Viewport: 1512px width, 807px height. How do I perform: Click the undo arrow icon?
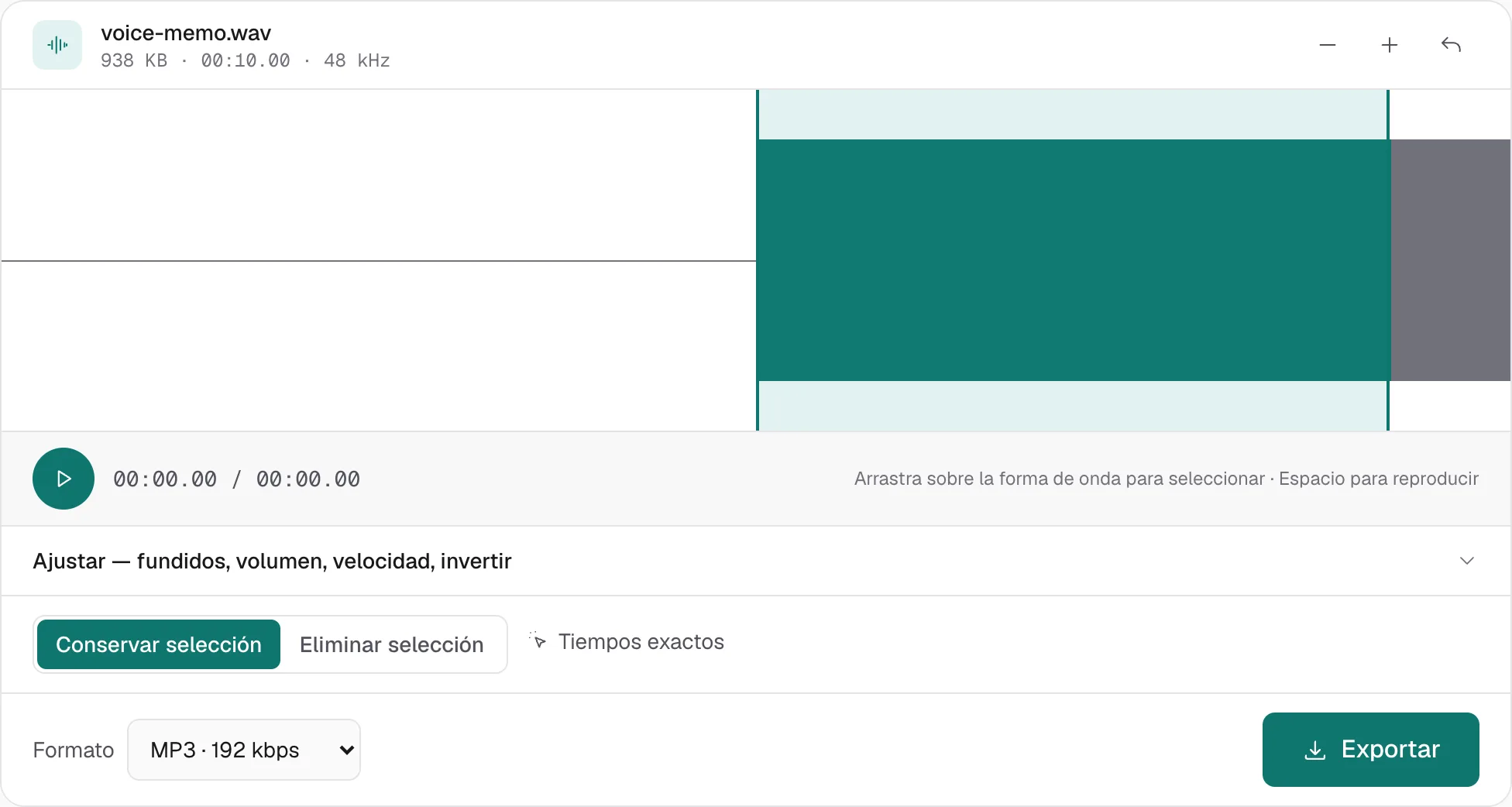coord(1452,45)
